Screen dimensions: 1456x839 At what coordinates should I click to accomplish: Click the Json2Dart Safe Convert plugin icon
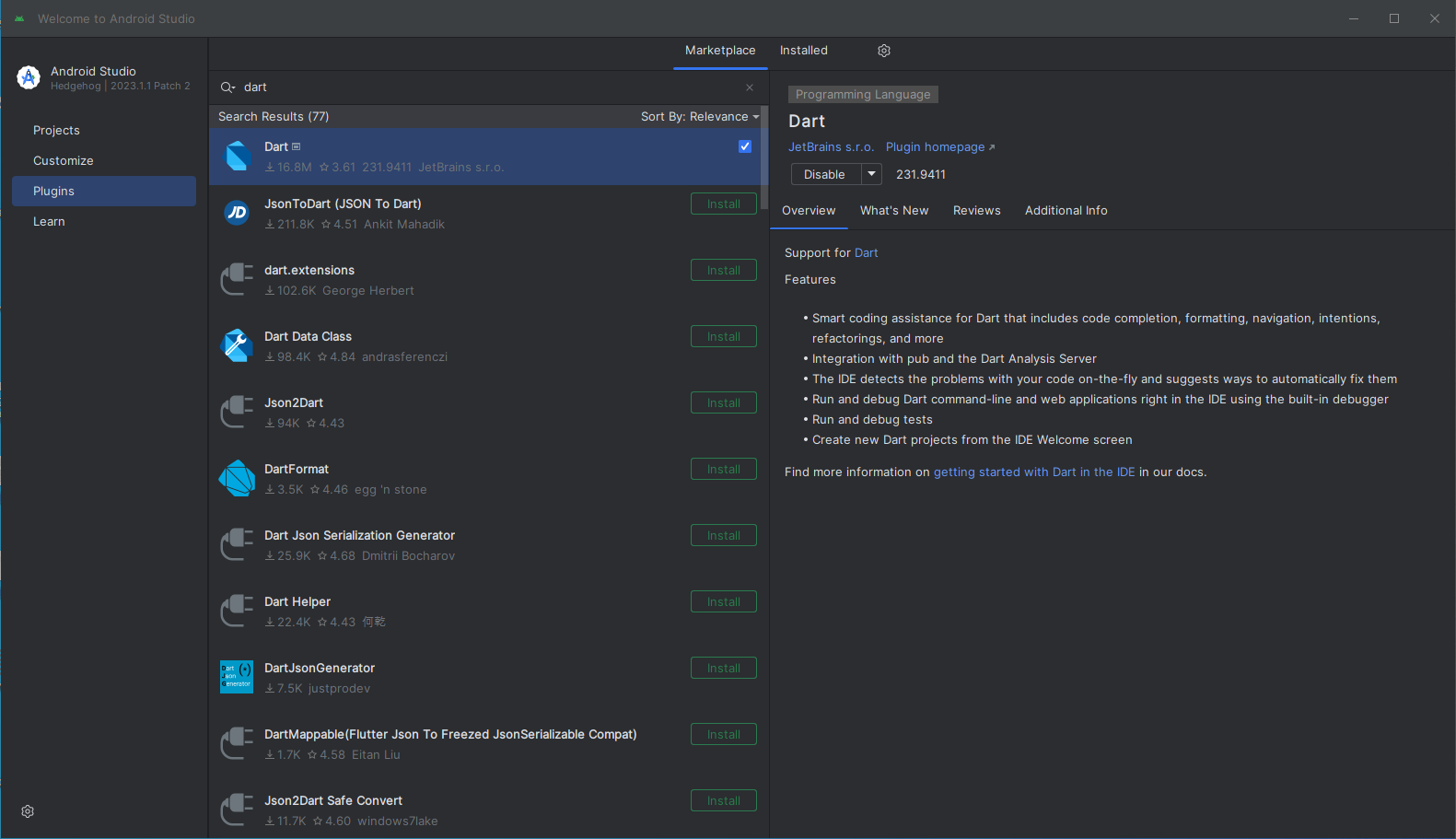pos(238,810)
